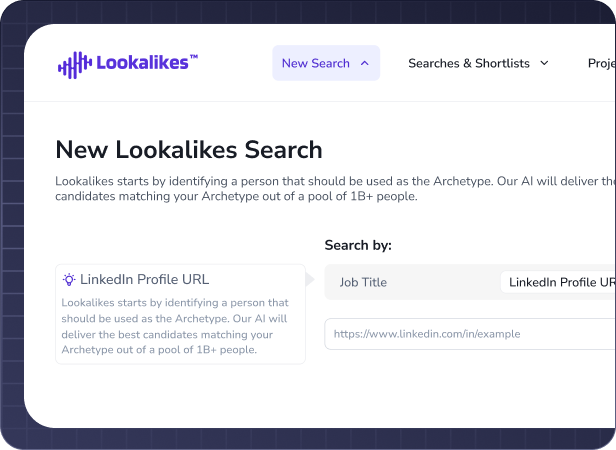This screenshot has height=450, width=616.
Task: Open the New Search menu
Action: coord(326,63)
